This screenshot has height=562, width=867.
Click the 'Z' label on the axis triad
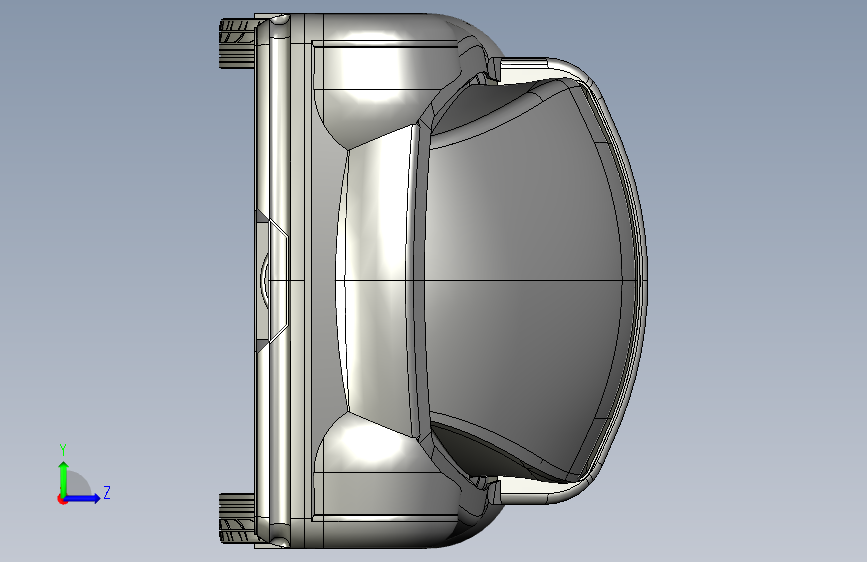pyautogui.click(x=107, y=492)
